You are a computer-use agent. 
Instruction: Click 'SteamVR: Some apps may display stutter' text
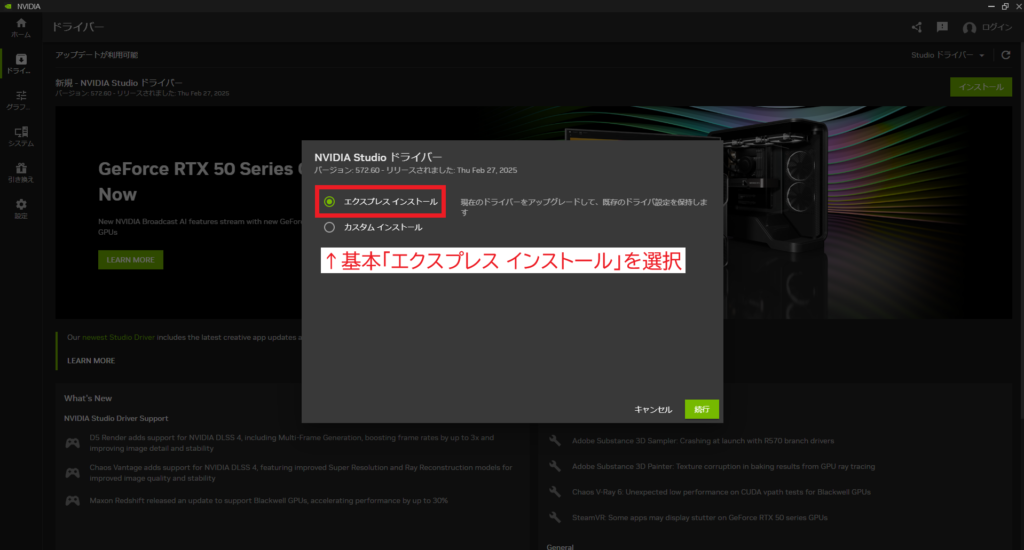point(699,517)
